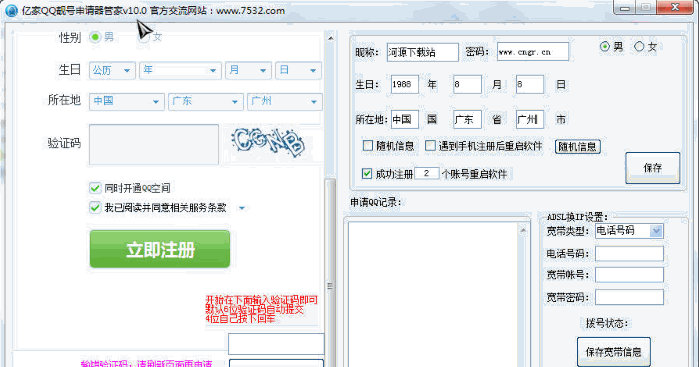Toggle 成功注册 restart checkbox
The width and height of the screenshot is (699, 367).
point(367,173)
